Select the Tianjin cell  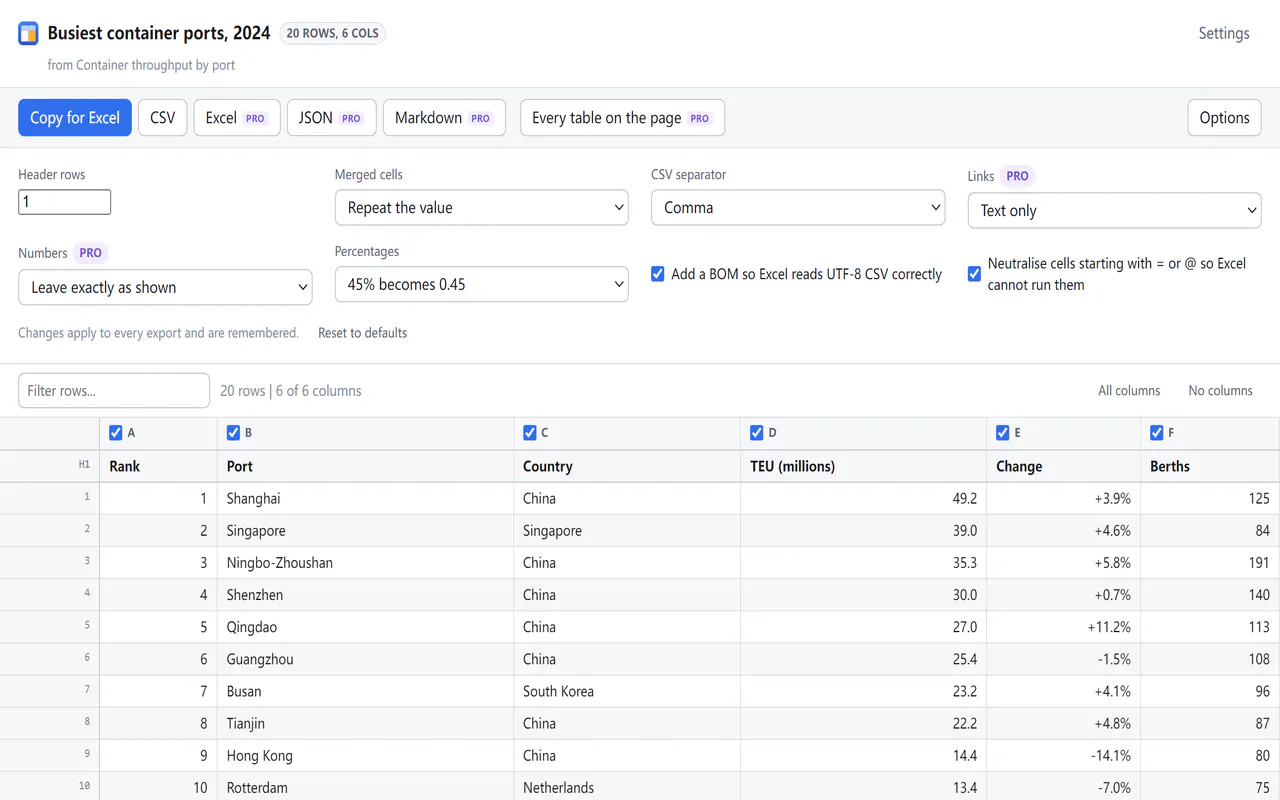click(365, 723)
